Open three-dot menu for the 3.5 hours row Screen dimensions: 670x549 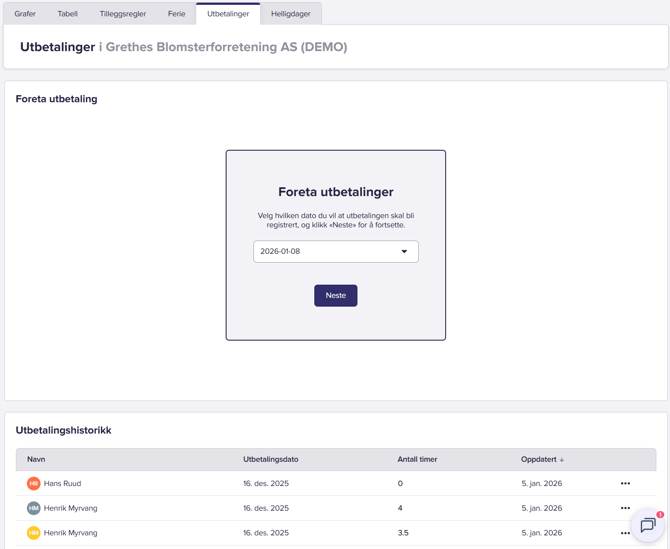click(x=625, y=533)
